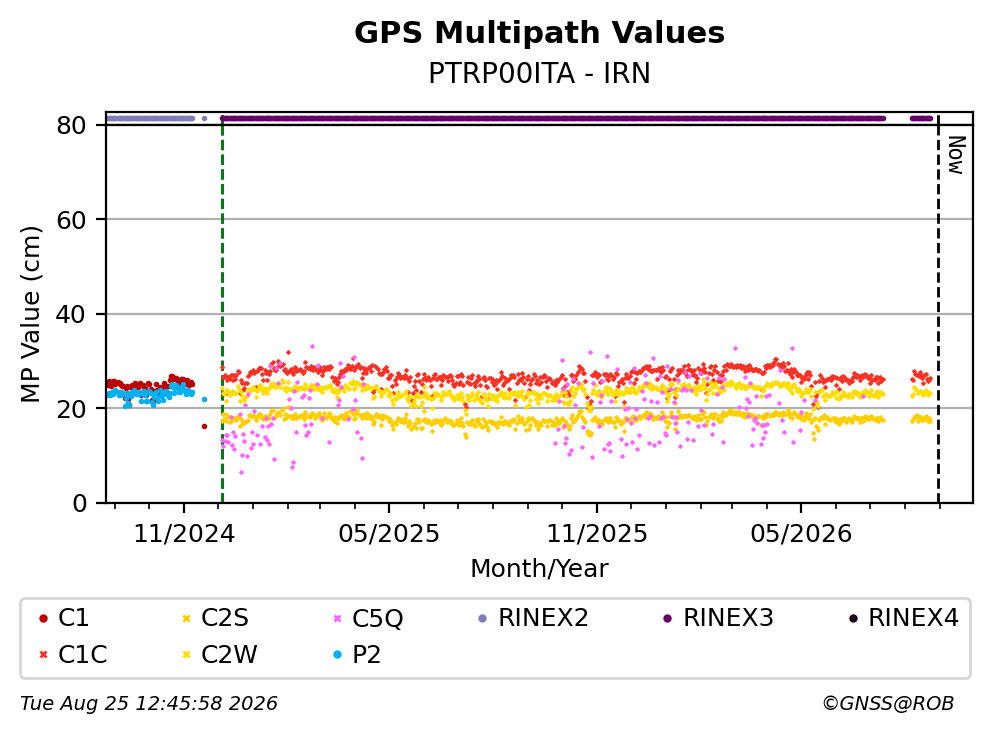993x734 pixels.
Task: Click the 'Now' dashed line label
Action: tap(956, 155)
